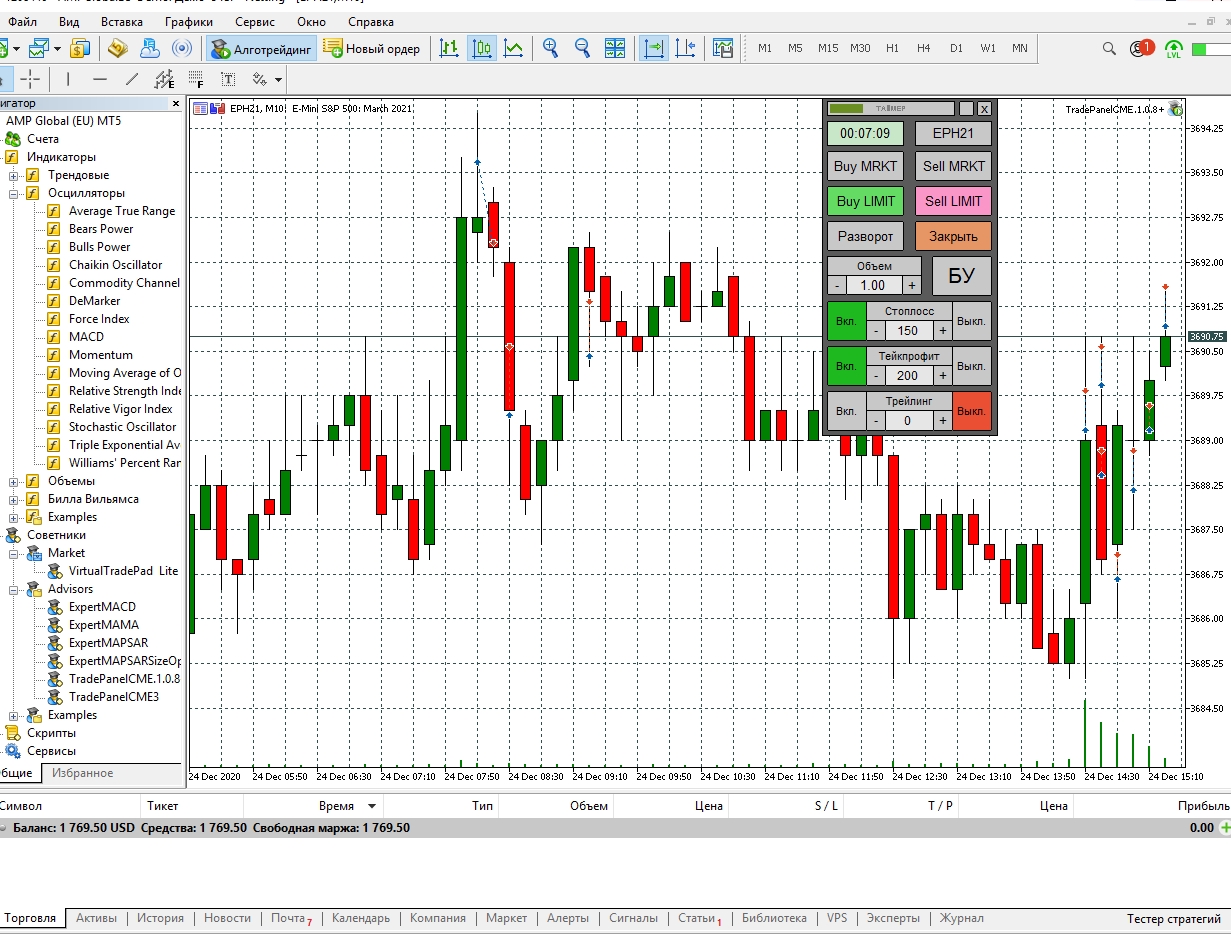The height and width of the screenshot is (935, 1231).
Task: Select the D1 timeframe
Action: pyautogui.click(x=956, y=48)
